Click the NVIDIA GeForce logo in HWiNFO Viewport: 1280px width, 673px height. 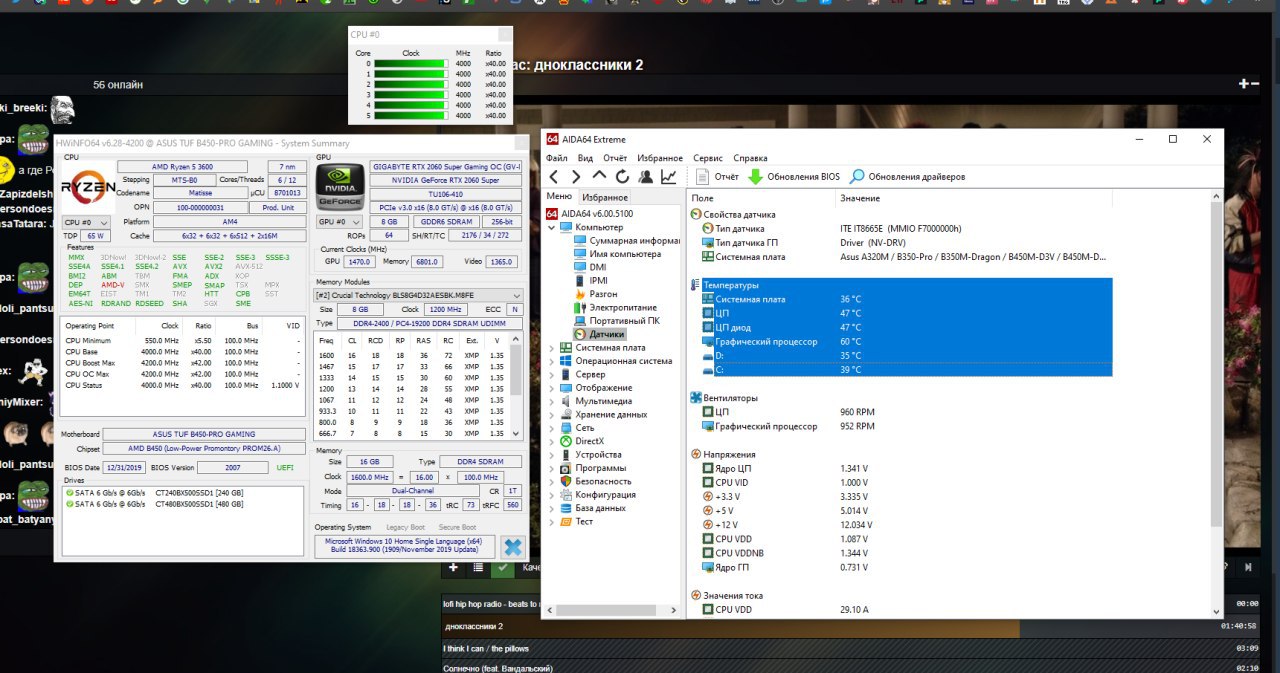coord(340,186)
